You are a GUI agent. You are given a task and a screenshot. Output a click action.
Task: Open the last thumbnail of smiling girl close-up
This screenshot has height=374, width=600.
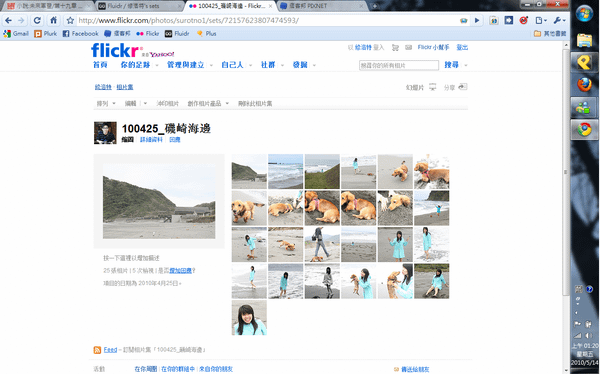click(249, 318)
